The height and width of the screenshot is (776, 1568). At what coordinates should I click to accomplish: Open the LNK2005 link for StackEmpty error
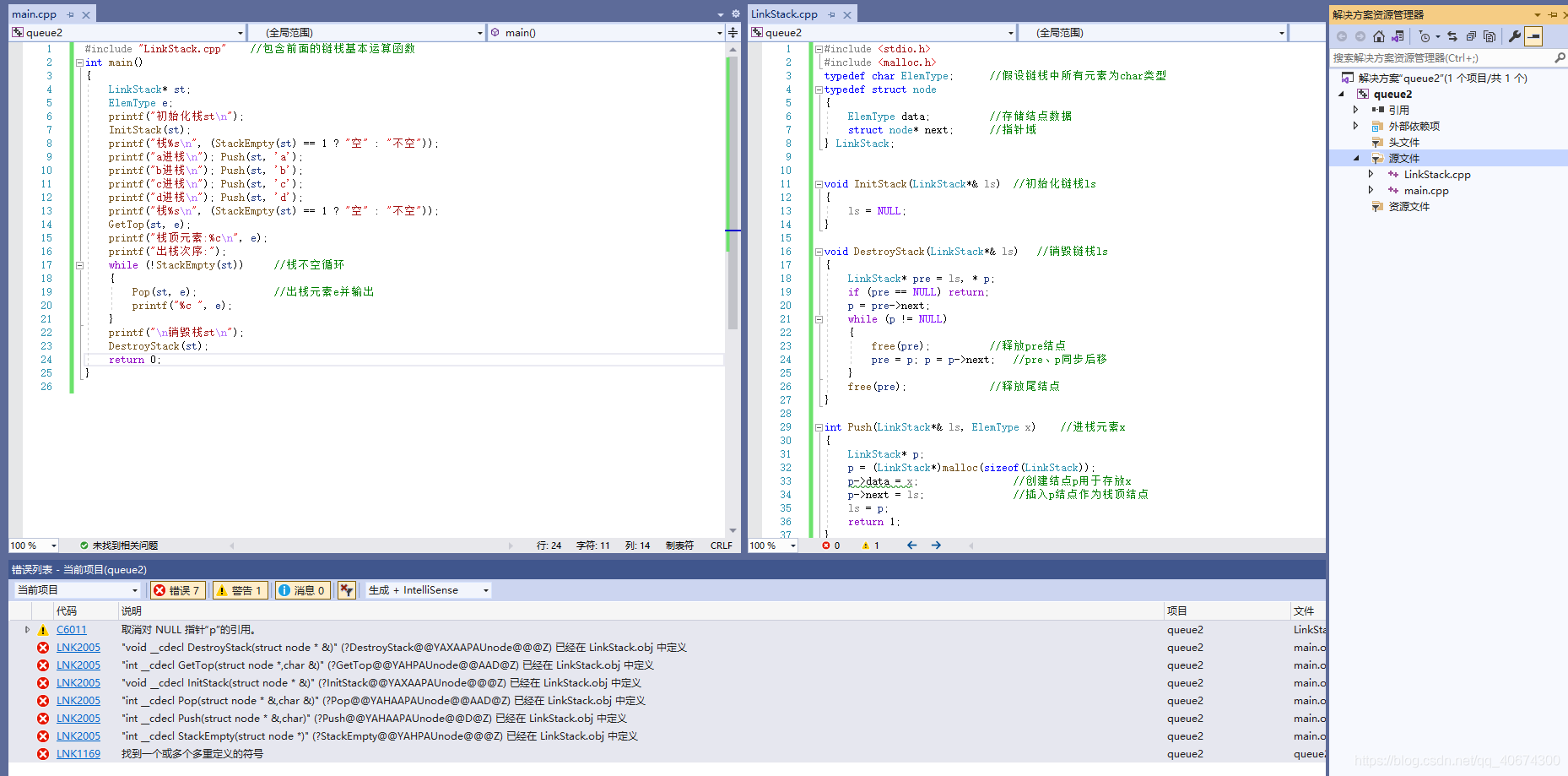coord(78,736)
